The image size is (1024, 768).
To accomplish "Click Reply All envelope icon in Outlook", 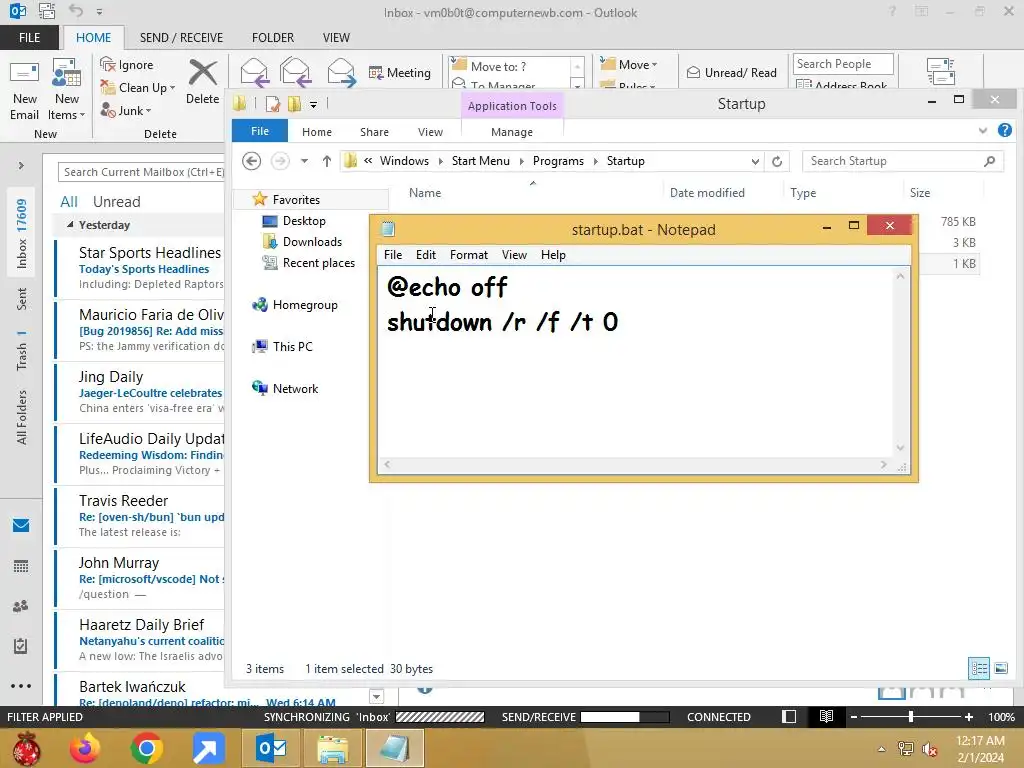I will coord(295,72).
